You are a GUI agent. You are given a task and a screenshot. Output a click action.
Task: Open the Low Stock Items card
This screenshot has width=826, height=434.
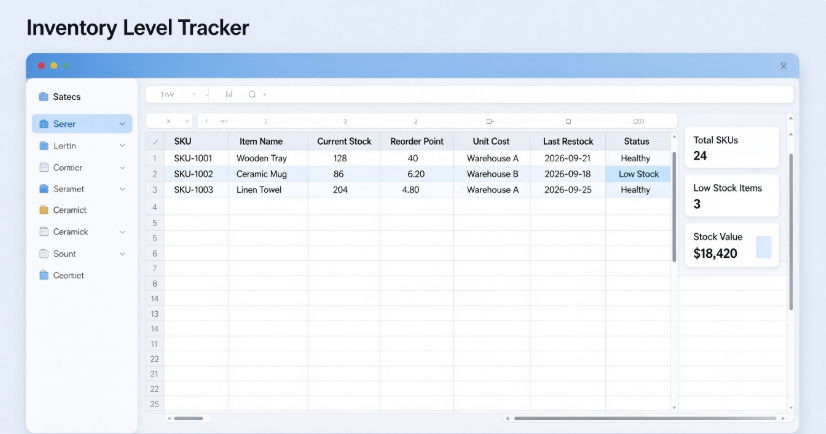[732, 195]
